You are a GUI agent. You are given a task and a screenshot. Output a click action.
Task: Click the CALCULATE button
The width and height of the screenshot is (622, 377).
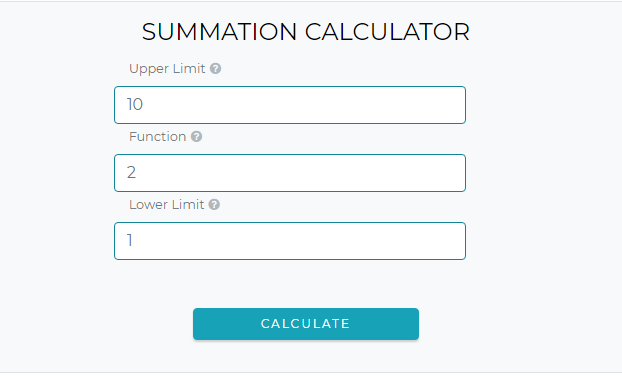306,324
